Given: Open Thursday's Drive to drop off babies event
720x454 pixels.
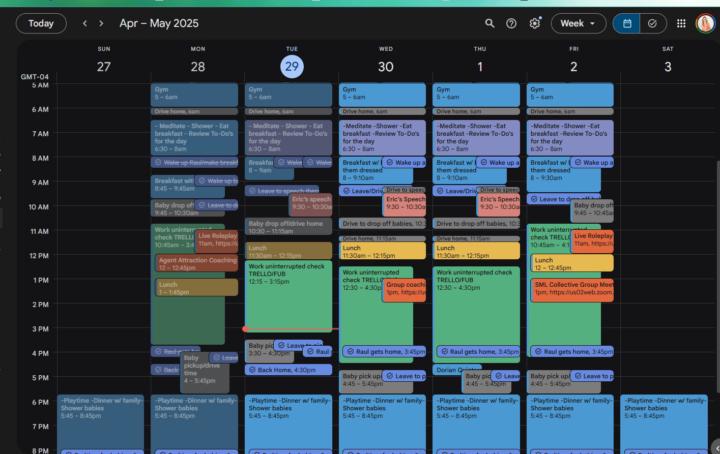Looking at the screenshot, I should (476, 223).
